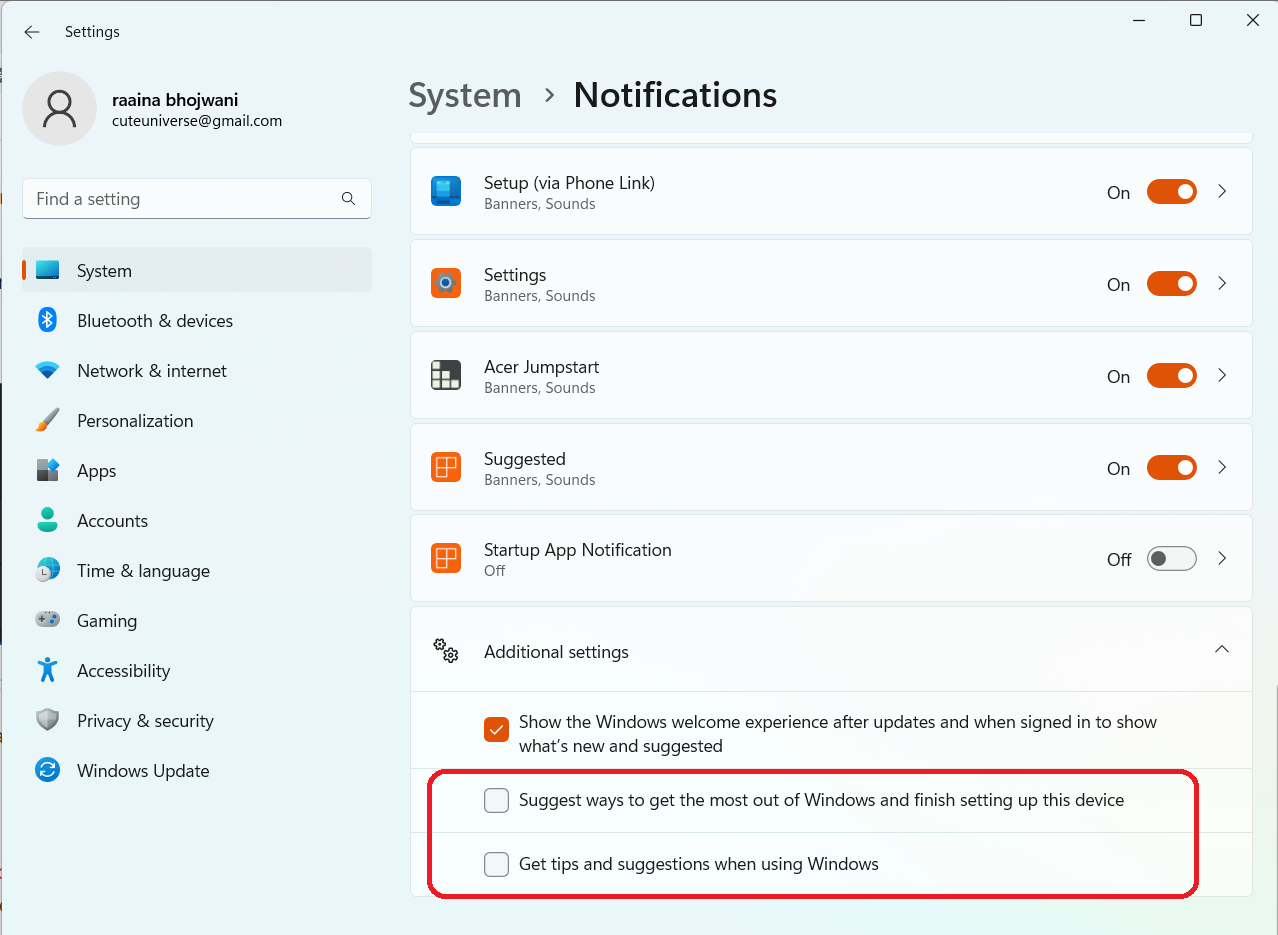Image resolution: width=1278 pixels, height=935 pixels.
Task: Click System in the breadcrumb
Action: [x=465, y=96]
